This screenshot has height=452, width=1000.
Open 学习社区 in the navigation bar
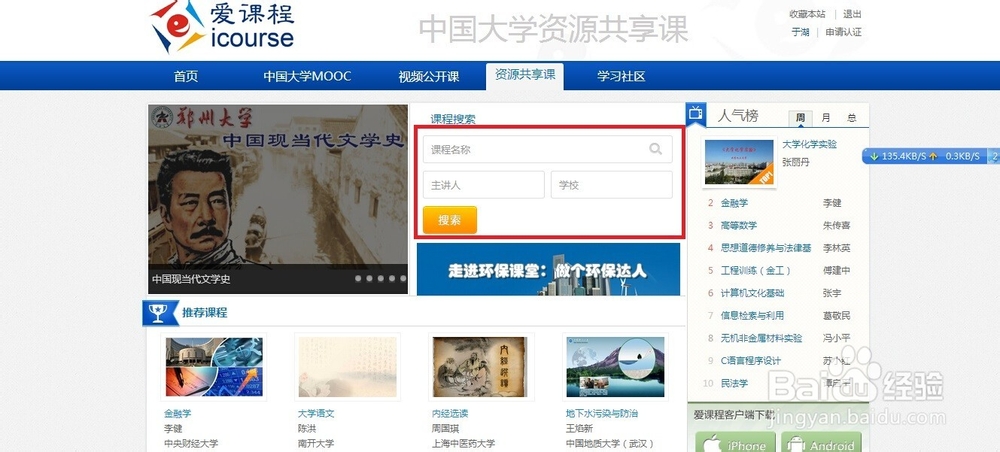pos(621,77)
